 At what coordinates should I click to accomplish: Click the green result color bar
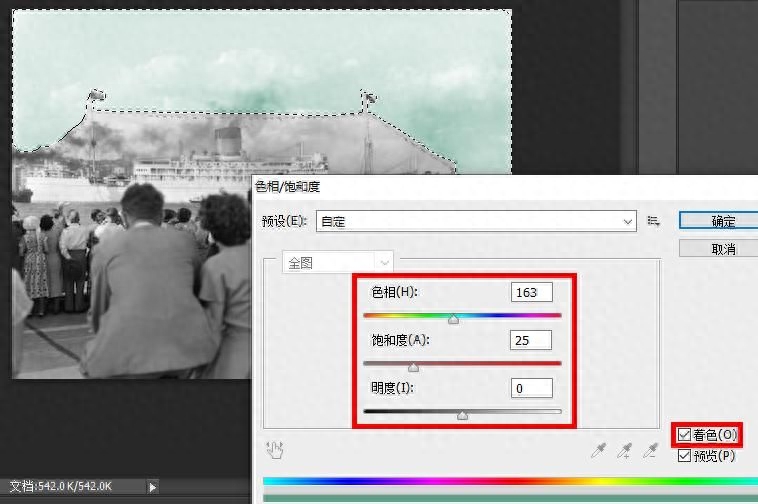[x=510, y=498]
